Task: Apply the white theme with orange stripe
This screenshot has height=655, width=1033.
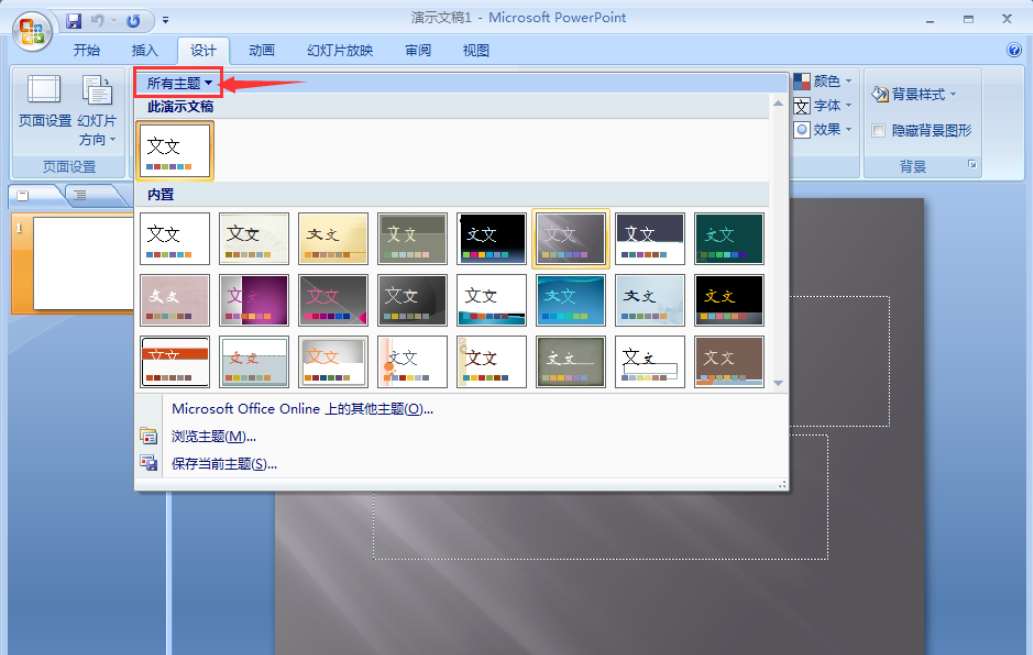Action: point(412,362)
